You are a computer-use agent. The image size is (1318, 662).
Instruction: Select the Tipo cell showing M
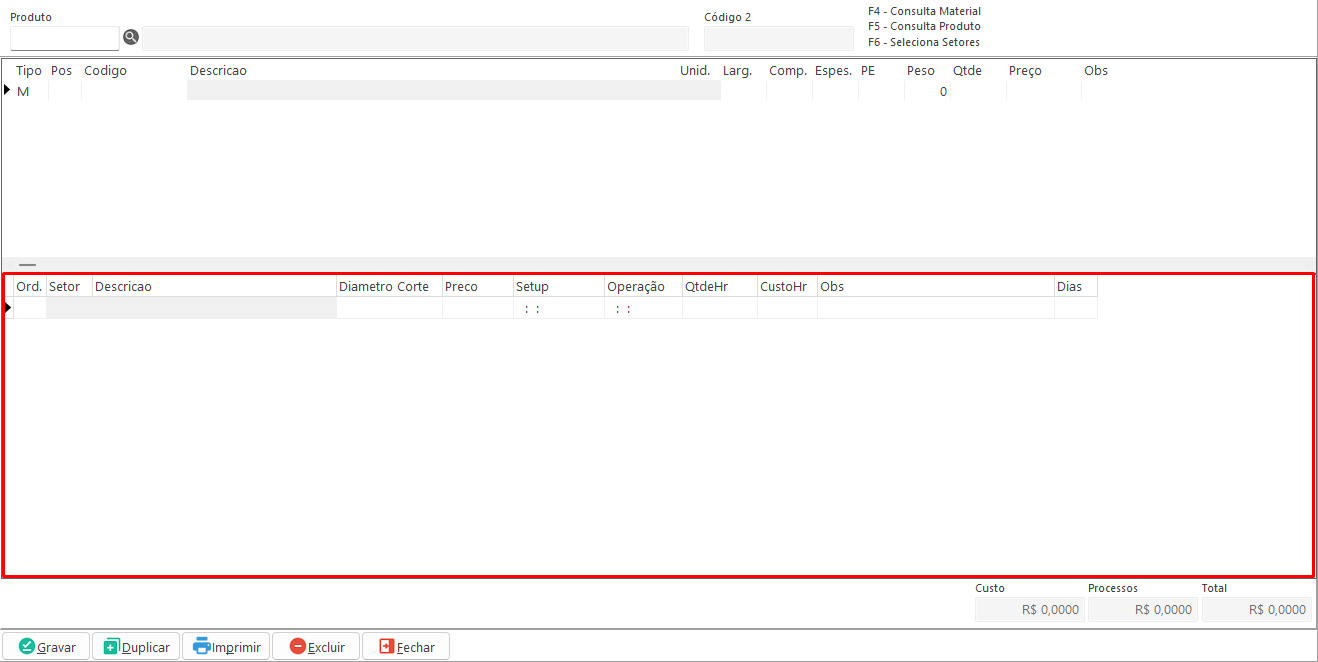pyautogui.click(x=24, y=91)
